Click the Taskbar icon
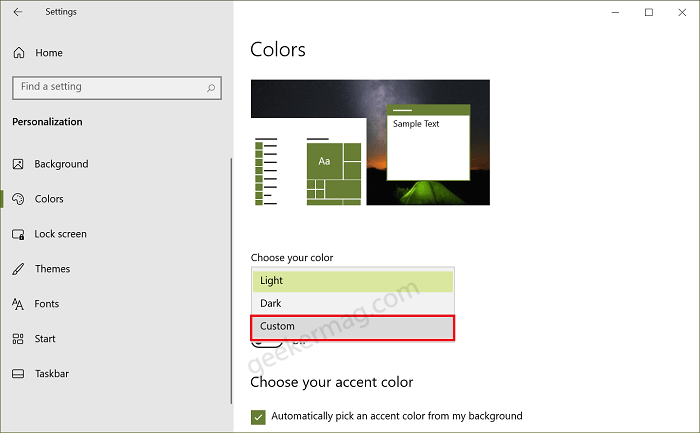 click(x=18, y=374)
